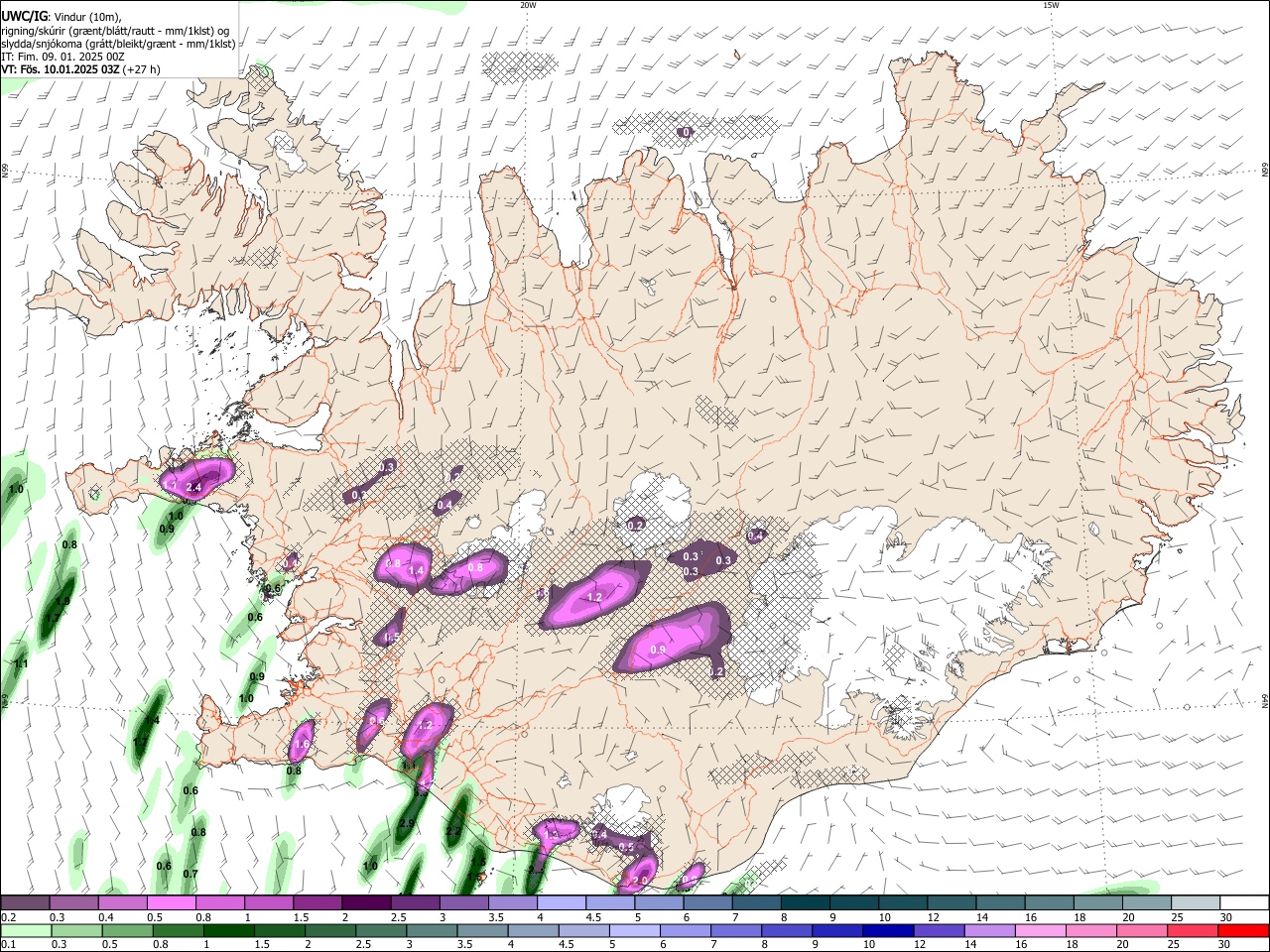Click the light green 0.3 swatch in rain scale
This screenshot has width=1270, height=952.
[75, 931]
